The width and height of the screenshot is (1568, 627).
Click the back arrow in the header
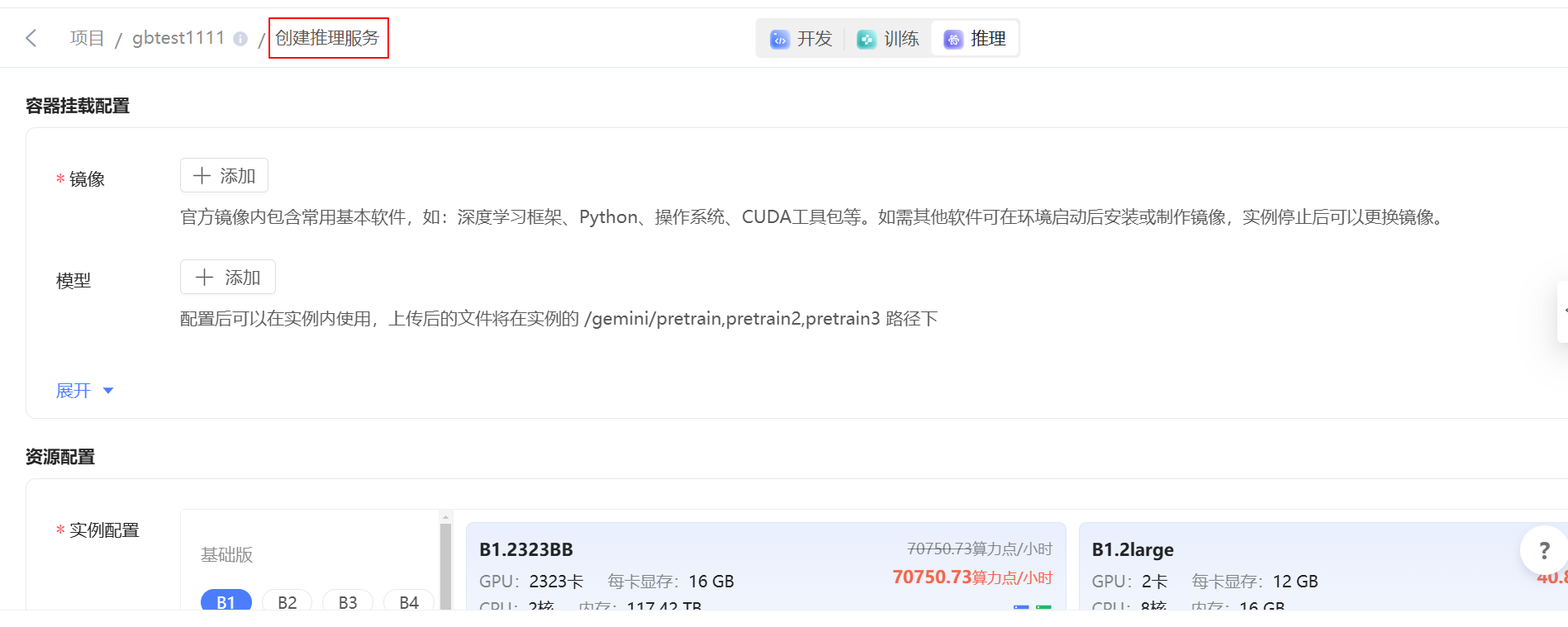[31, 38]
